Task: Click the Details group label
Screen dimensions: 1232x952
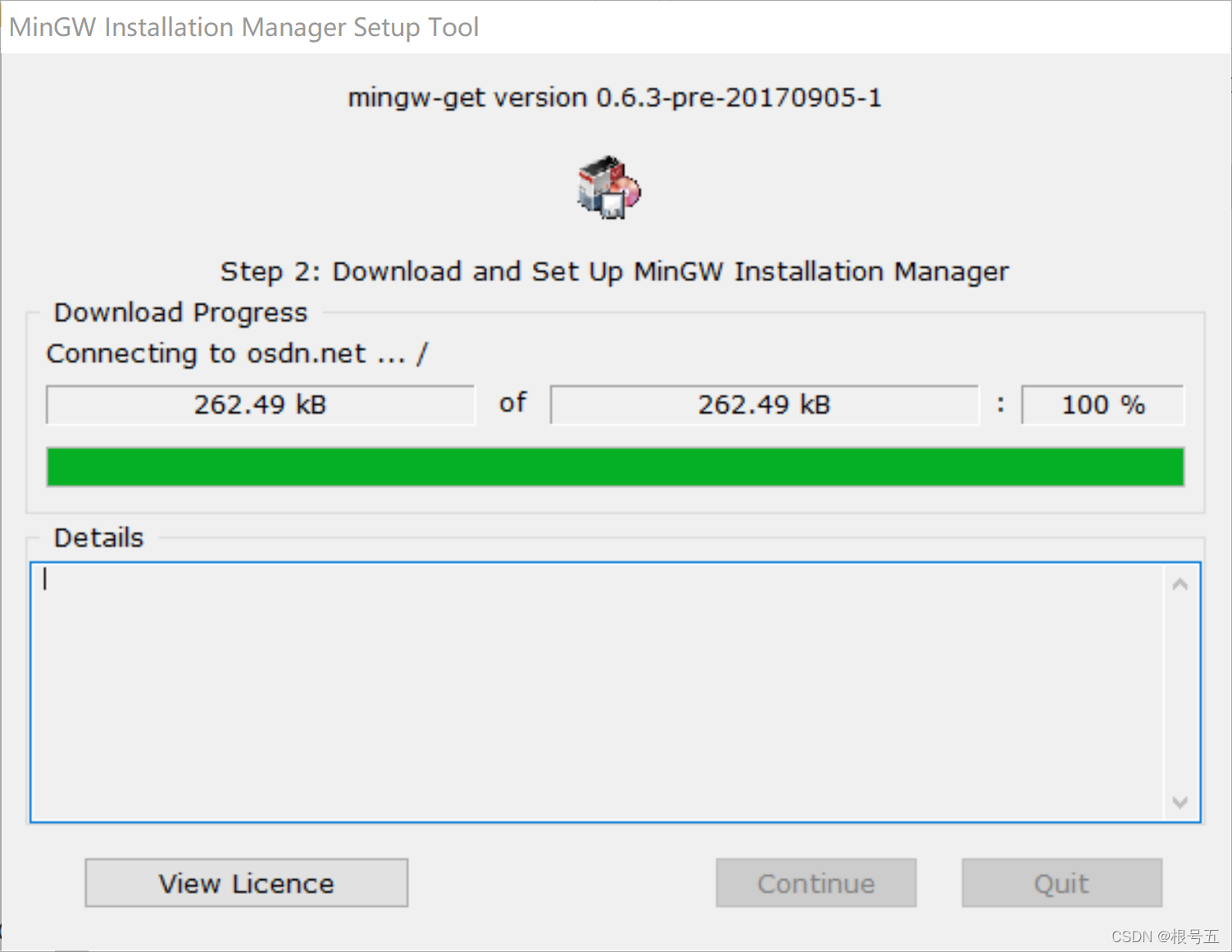Action: tap(98, 538)
